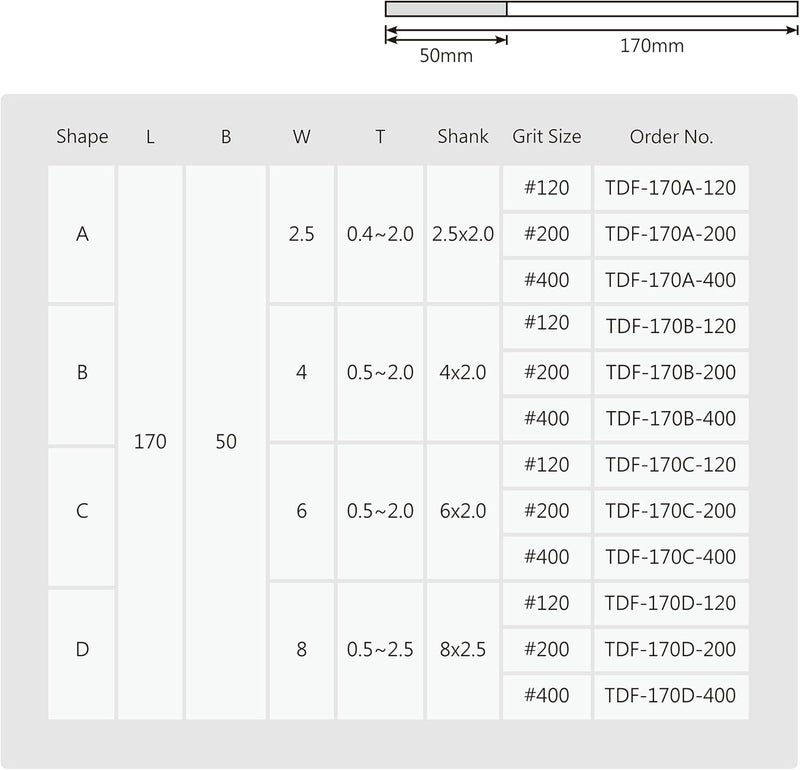800x770 pixels.
Task: Select the Shape D cell
Action: tap(82, 650)
